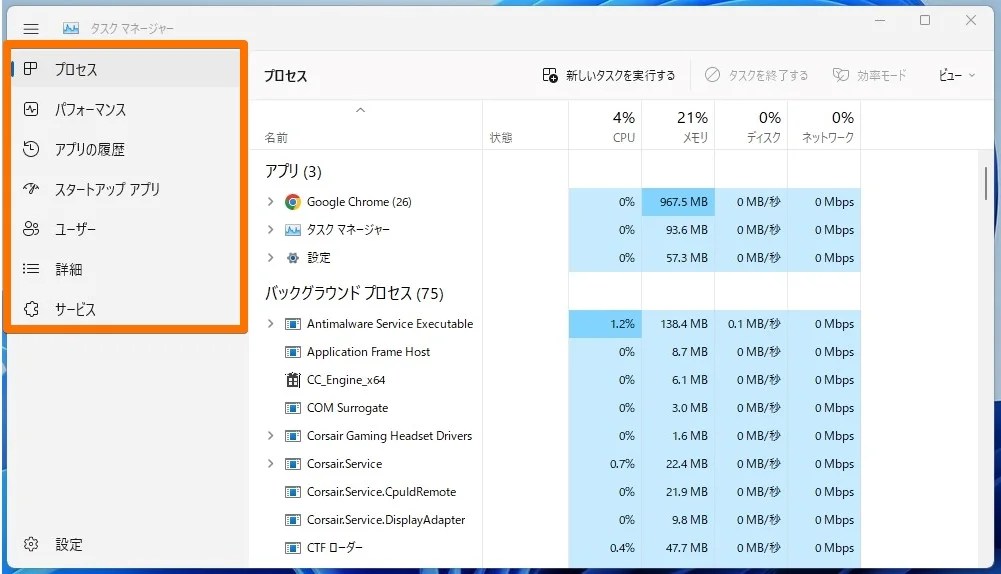Click the 設定 gear icon in sidebar
This screenshot has height=574, width=1001.
31,544
